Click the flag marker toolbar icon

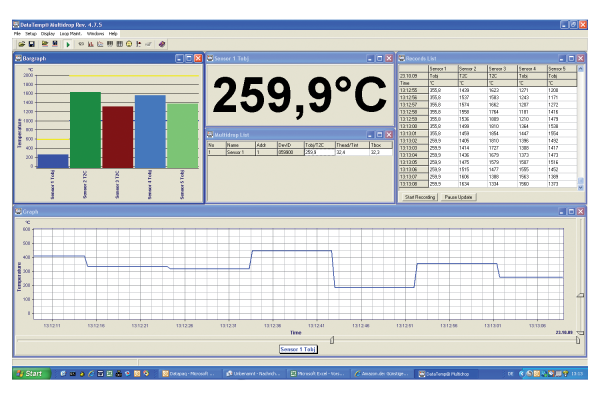point(139,44)
